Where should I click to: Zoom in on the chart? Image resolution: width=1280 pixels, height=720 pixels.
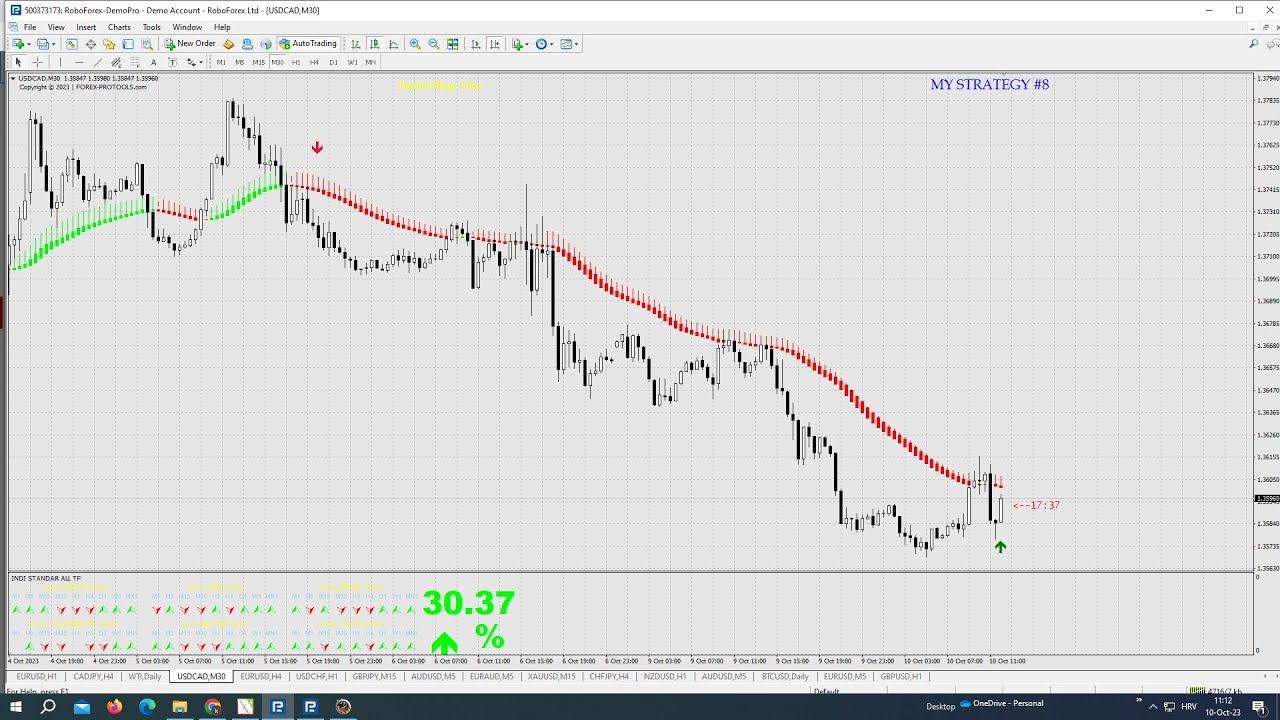point(415,44)
